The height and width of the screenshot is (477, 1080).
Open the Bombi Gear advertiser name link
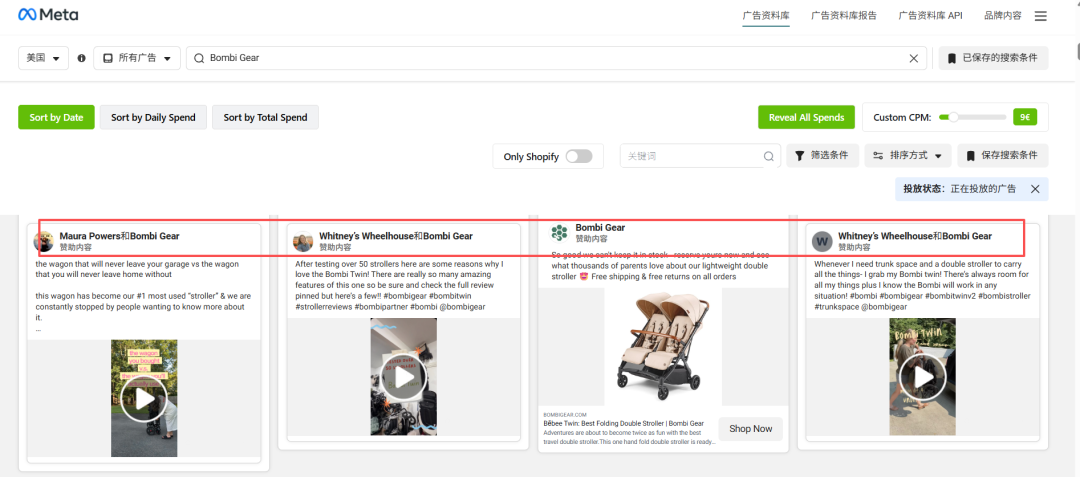[x=601, y=228]
